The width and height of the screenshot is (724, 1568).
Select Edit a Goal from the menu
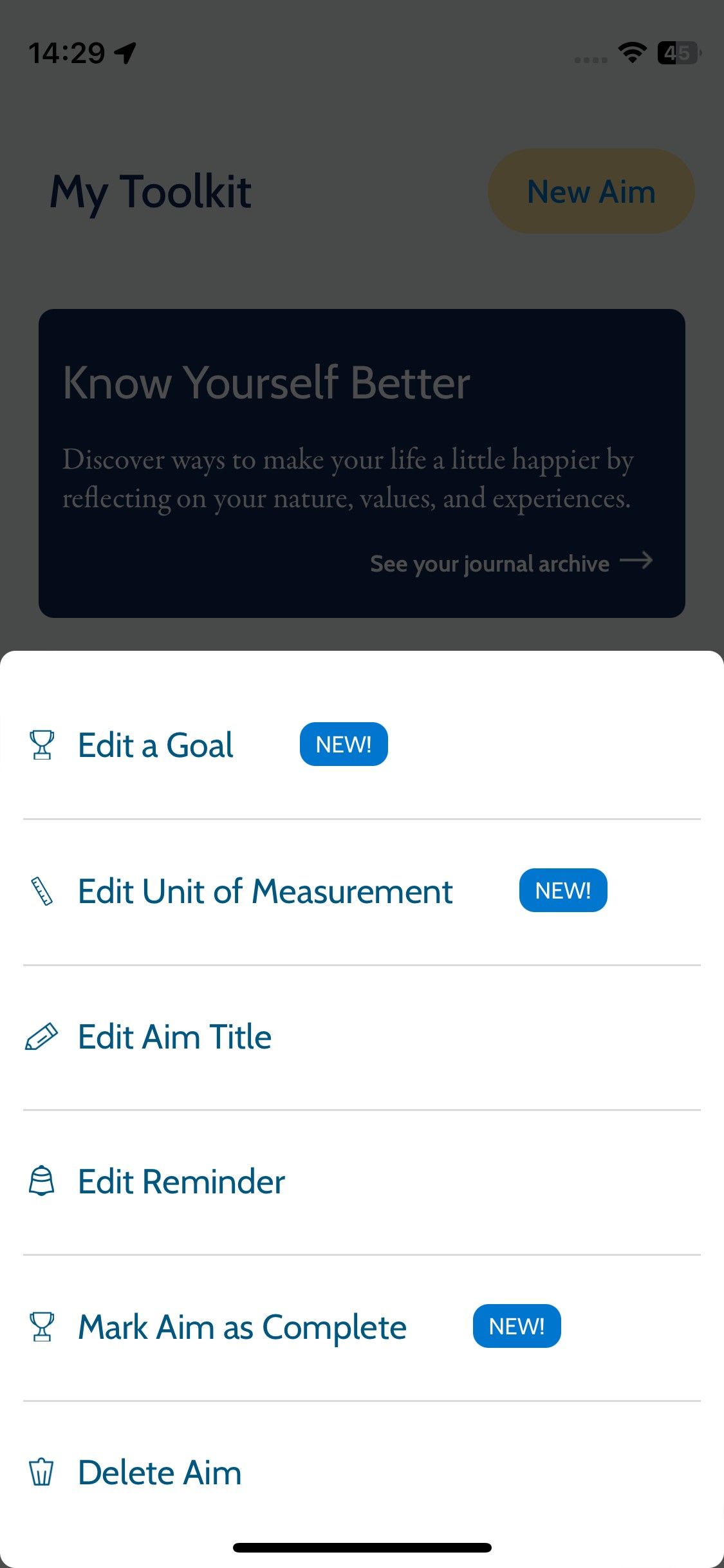pos(154,745)
